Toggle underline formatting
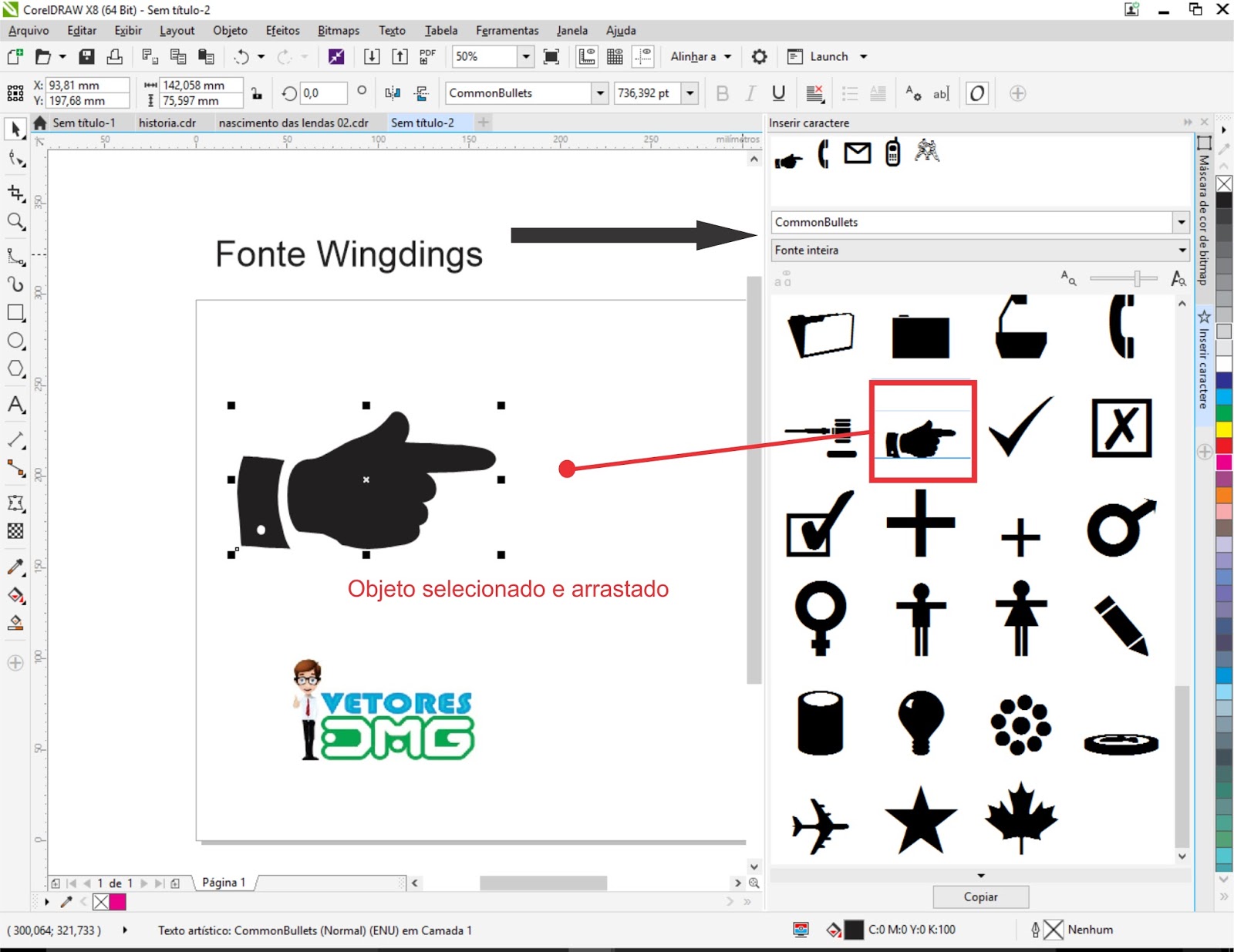This screenshot has width=1234, height=952. [x=778, y=93]
